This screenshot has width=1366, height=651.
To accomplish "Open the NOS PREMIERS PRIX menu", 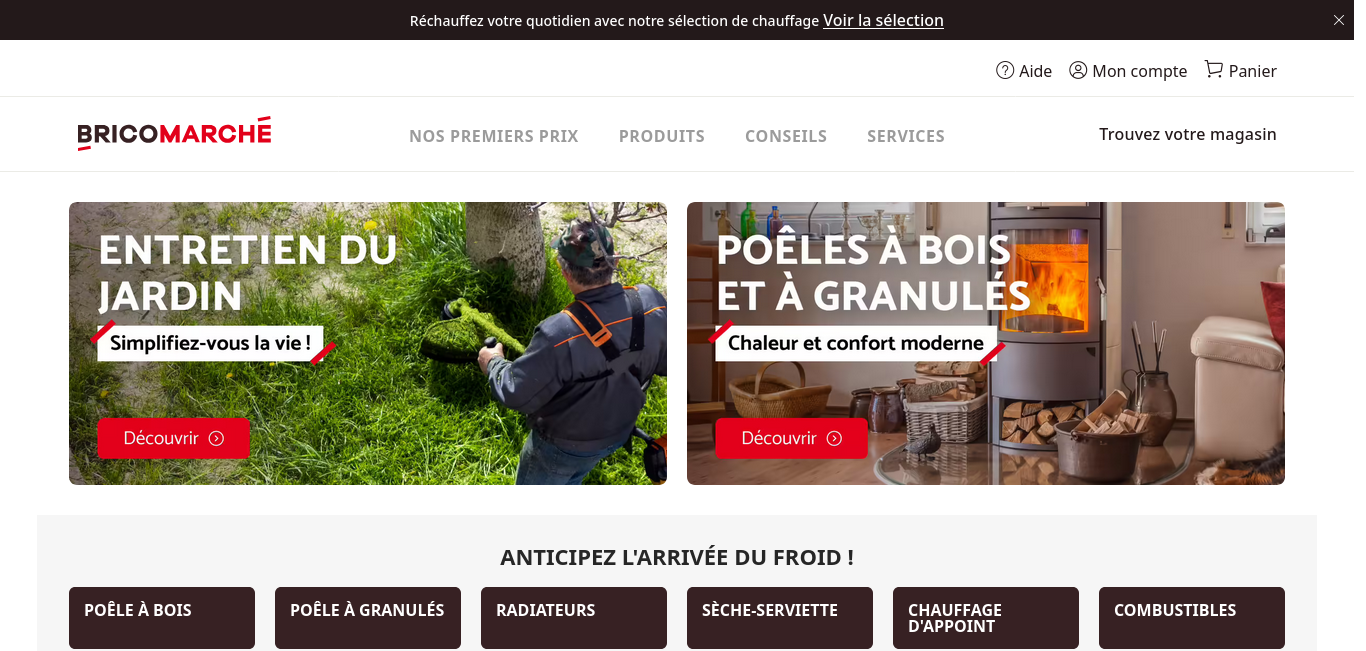I will coord(494,136).
